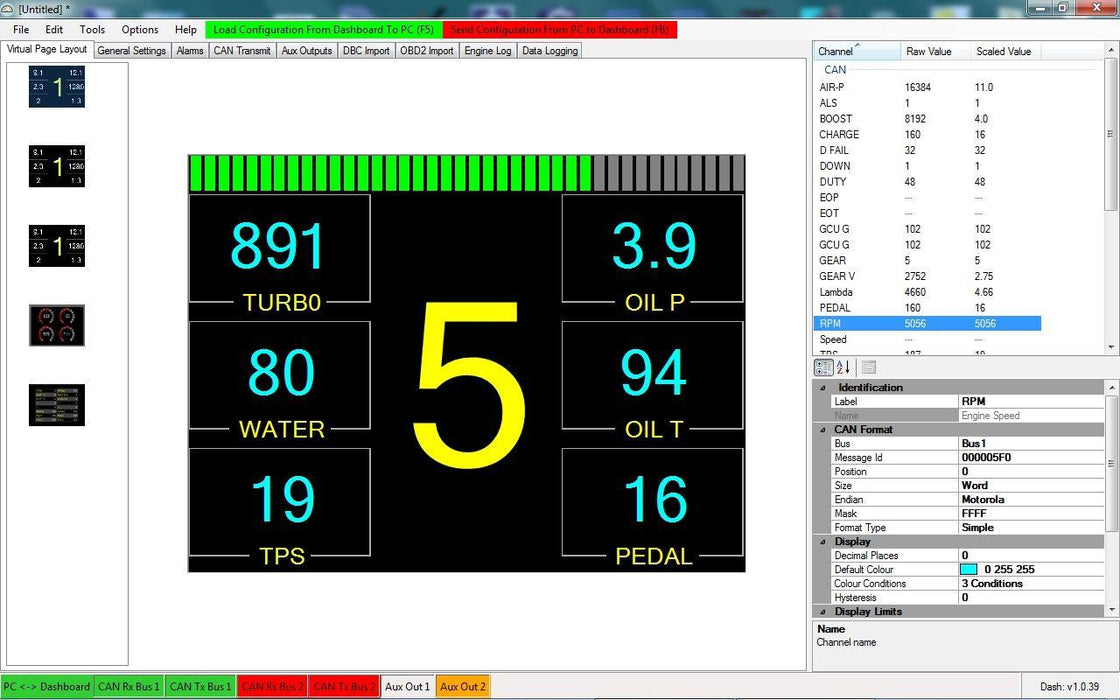Click Send Configuration From PC to Dashboard
This screenshot has height=700, width=1120.
tap(560, 29)
